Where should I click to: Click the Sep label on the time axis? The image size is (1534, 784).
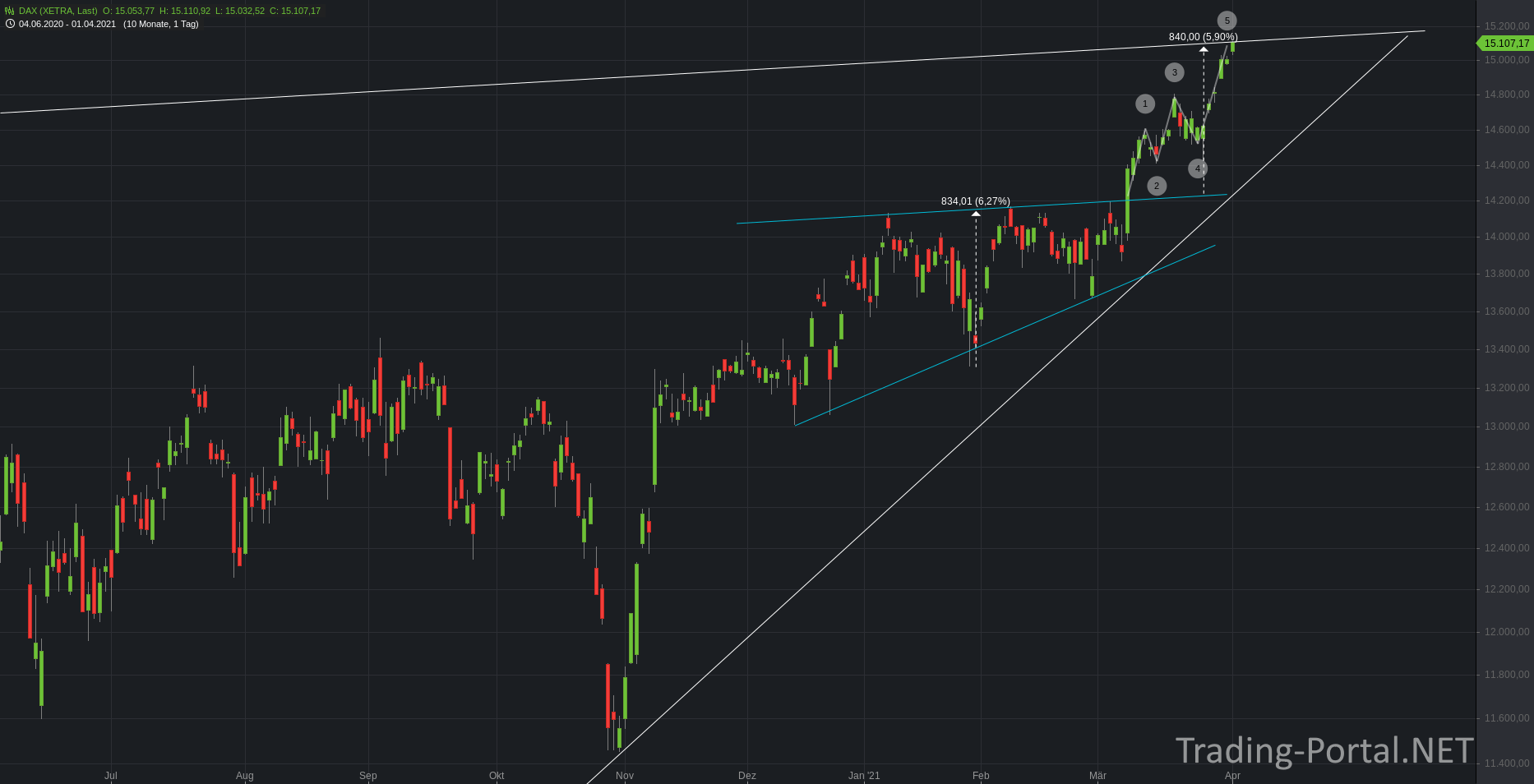click(368, 775)
